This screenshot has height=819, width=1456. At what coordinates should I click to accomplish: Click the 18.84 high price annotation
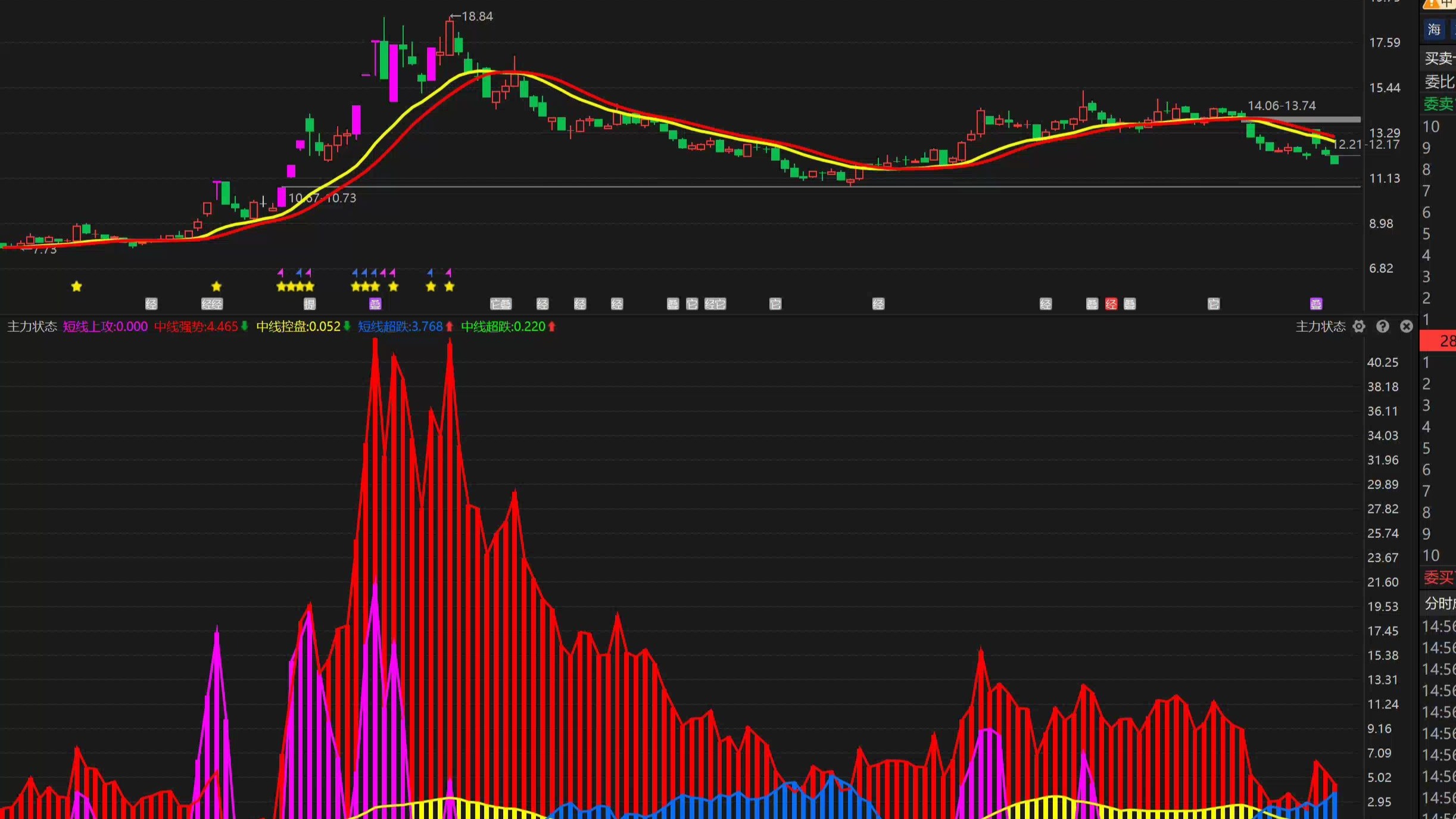tap(477, 17)
